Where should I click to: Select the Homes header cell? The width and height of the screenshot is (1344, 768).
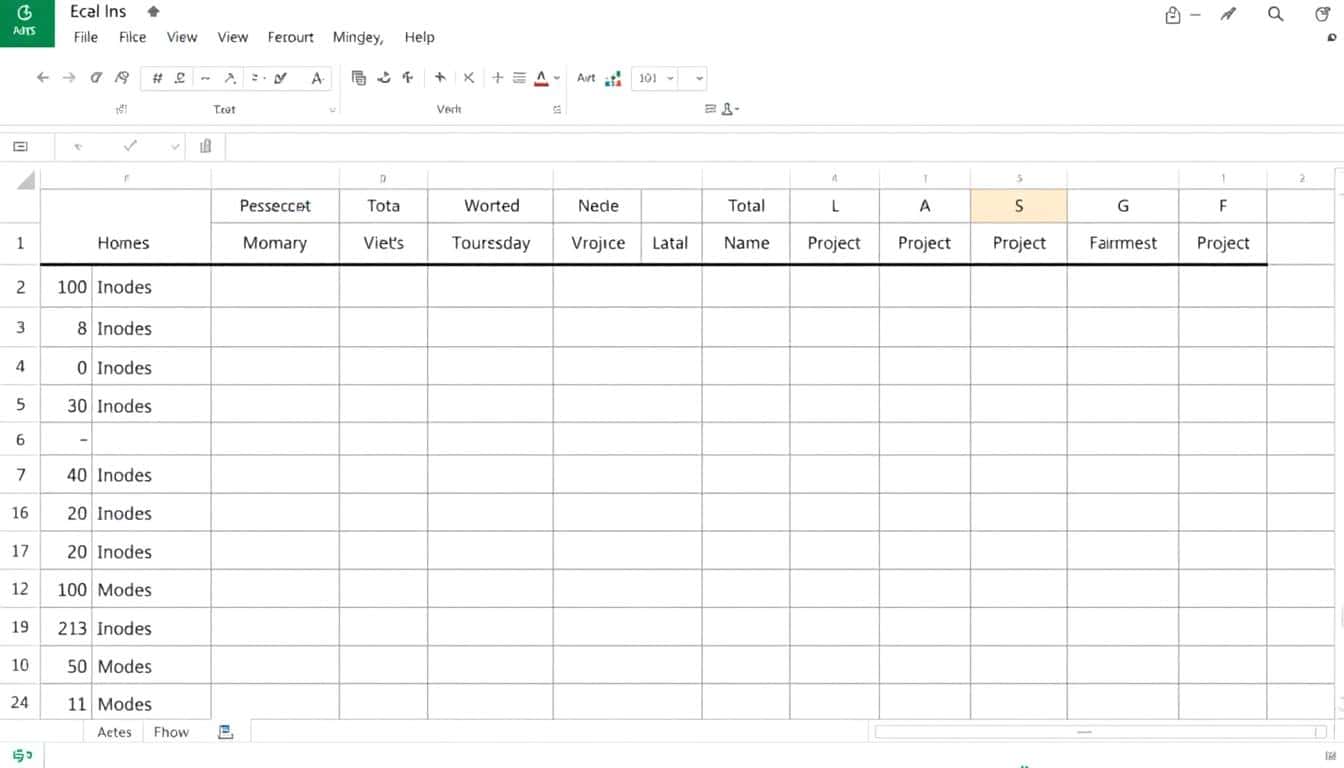124,243
